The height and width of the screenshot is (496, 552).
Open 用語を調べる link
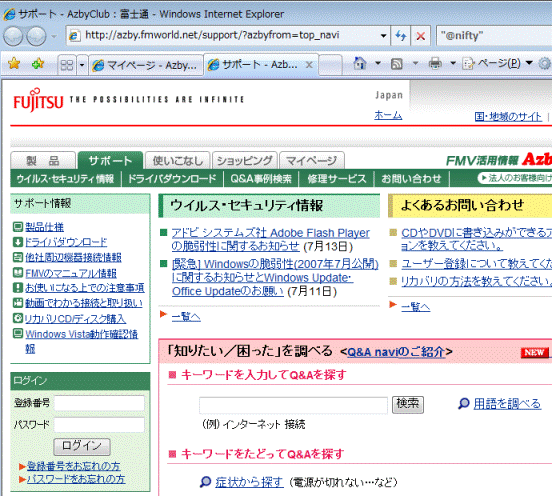tap(507, 404)
